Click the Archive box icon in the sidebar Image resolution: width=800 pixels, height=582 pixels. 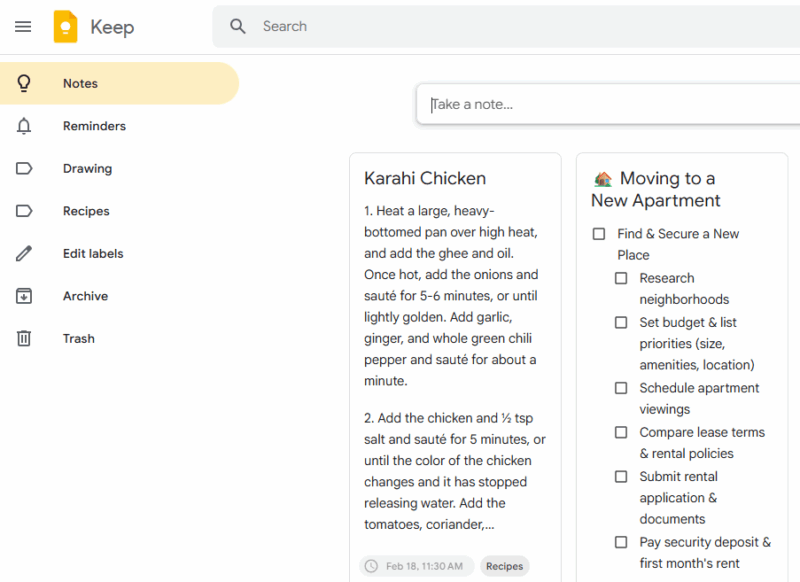click(24, 296)
